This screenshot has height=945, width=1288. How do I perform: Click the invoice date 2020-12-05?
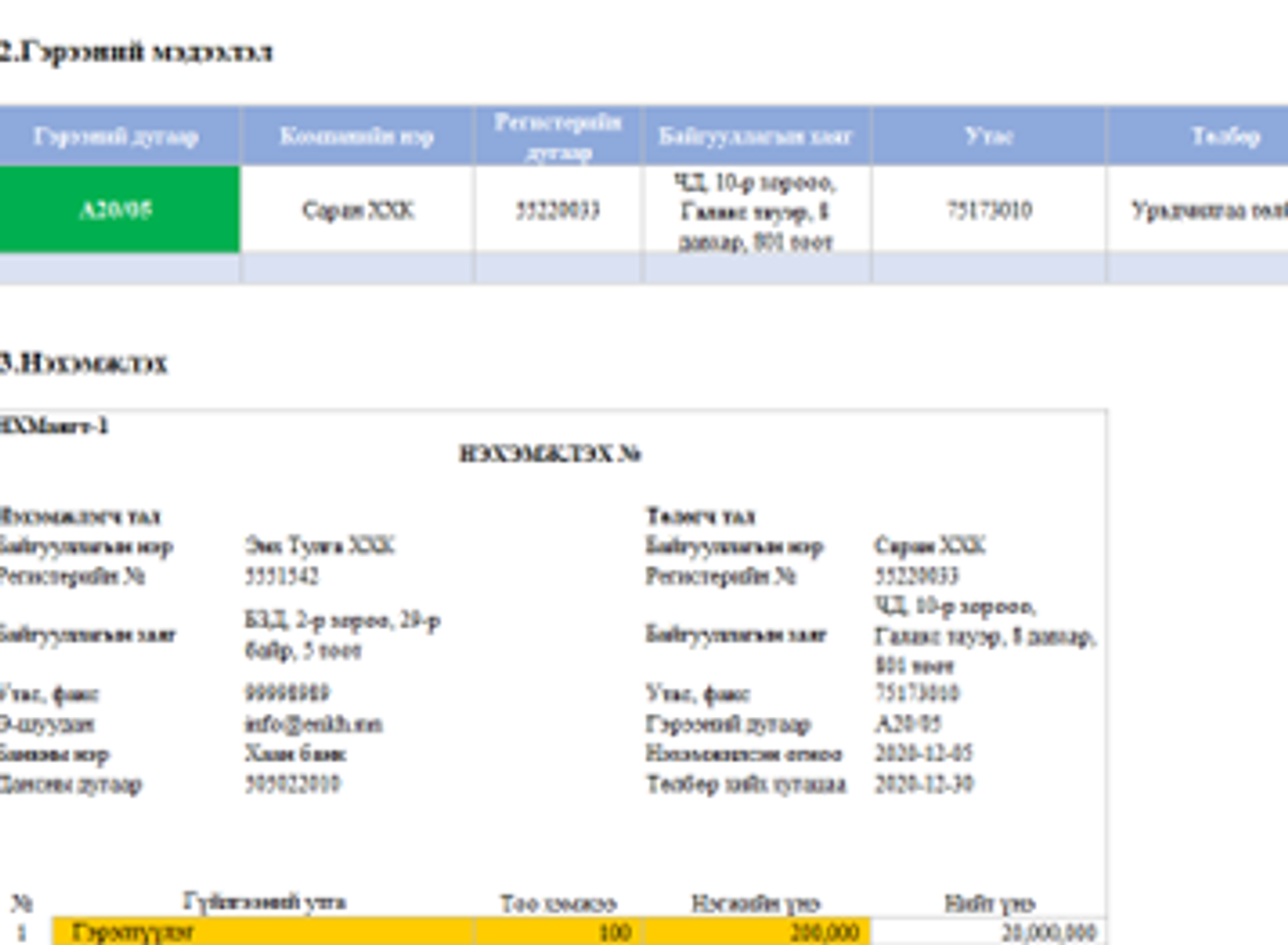tap(923, 753)
